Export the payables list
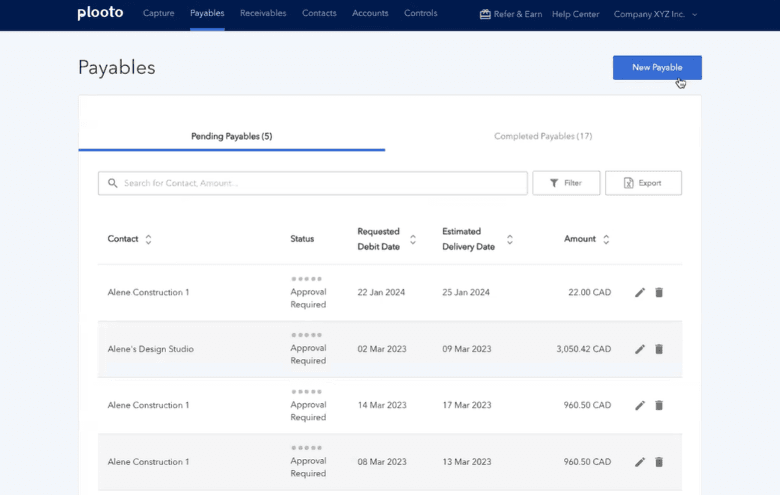780x495 pixels. 643,183
